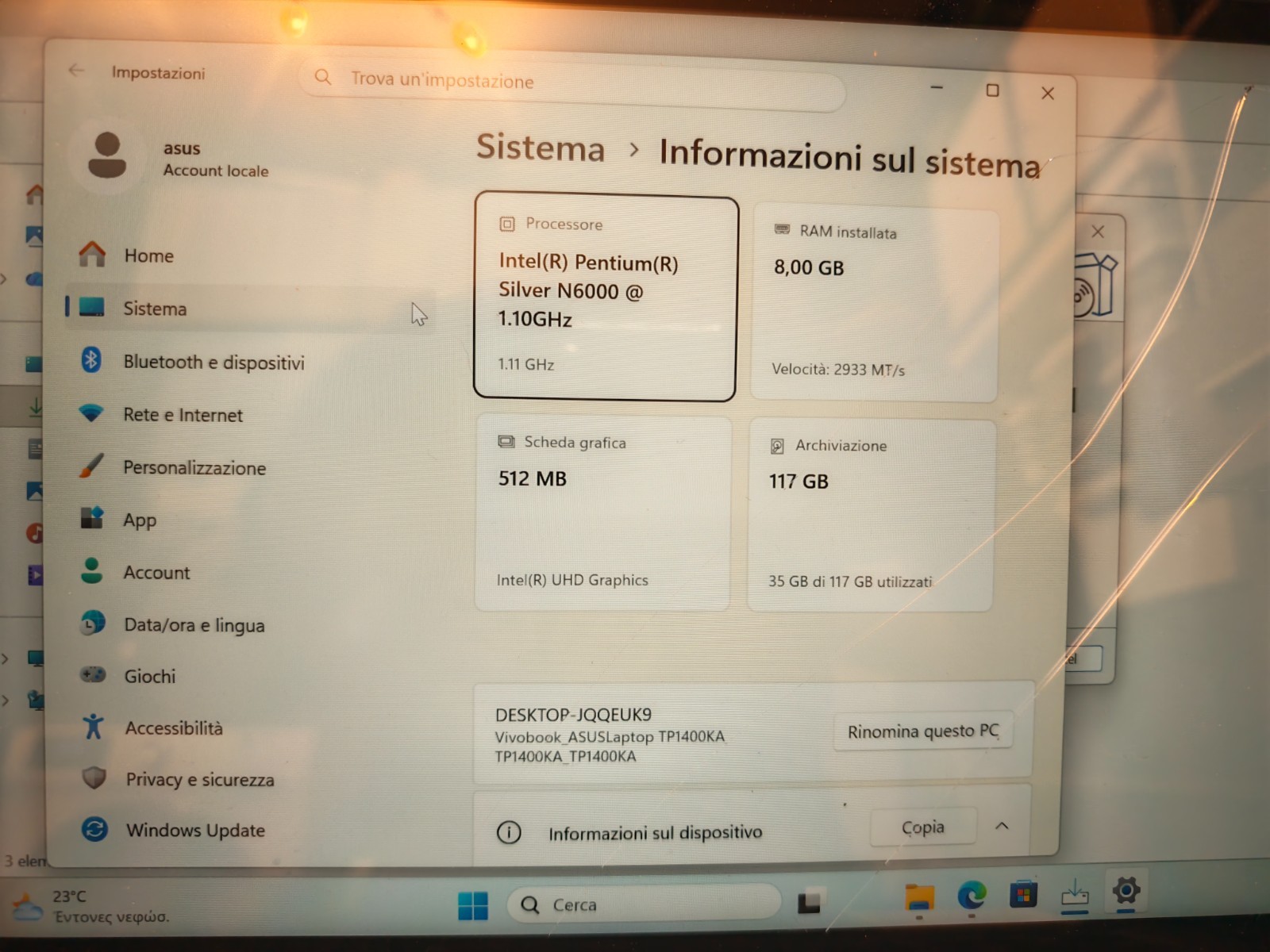Launch Microsoft Edge from the taskbar
1270x952 pixels.
click(972, 896)
